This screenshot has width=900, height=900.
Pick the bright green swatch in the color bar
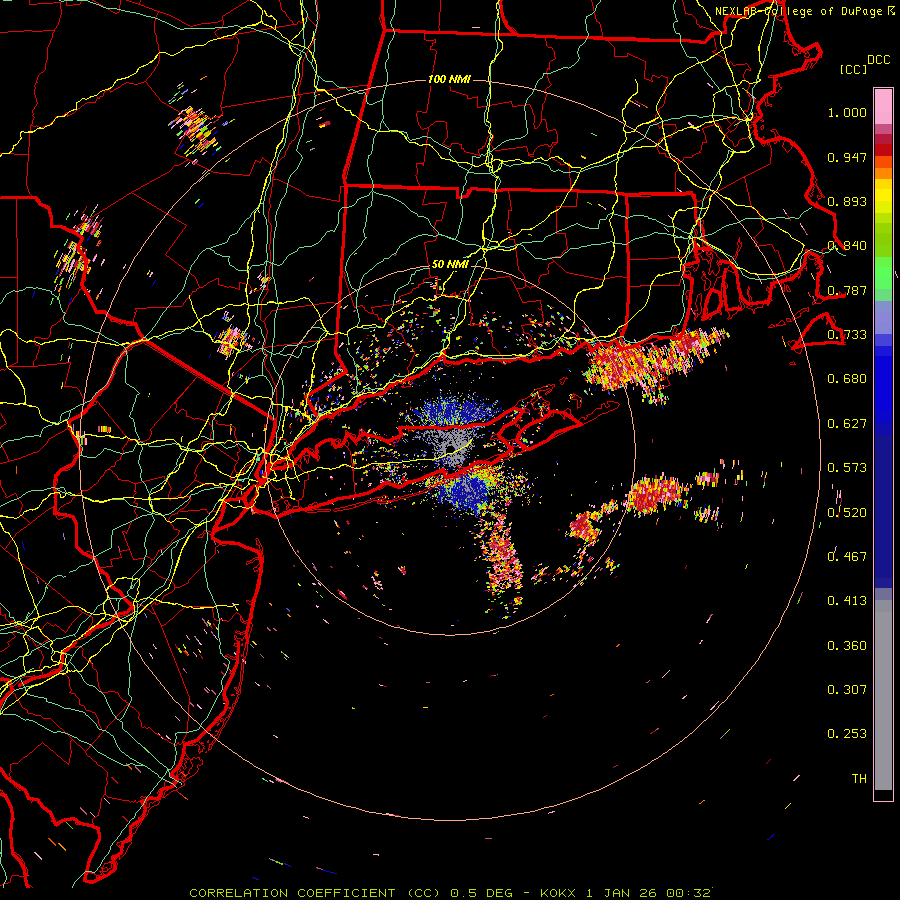click(883, 273)
